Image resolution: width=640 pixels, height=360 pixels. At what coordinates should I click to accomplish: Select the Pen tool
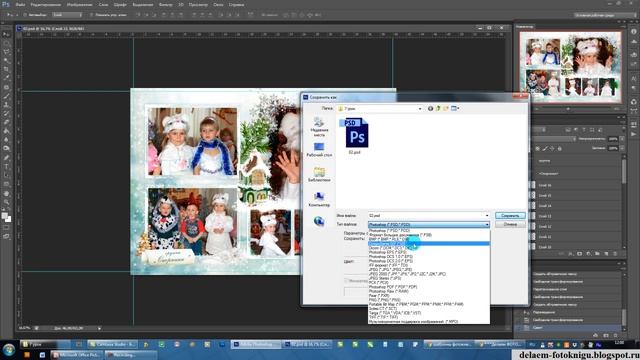[x=6, y=158]
